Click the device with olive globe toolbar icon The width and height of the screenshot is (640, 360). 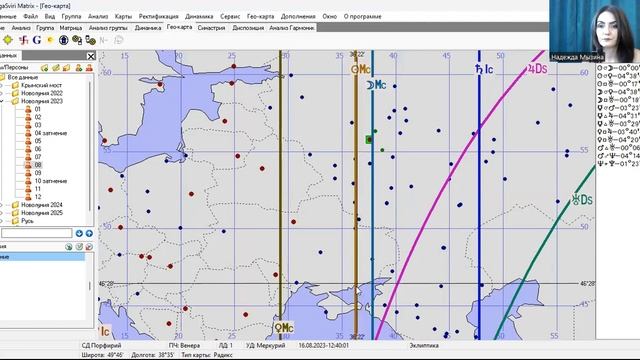[x=91, y=40]
